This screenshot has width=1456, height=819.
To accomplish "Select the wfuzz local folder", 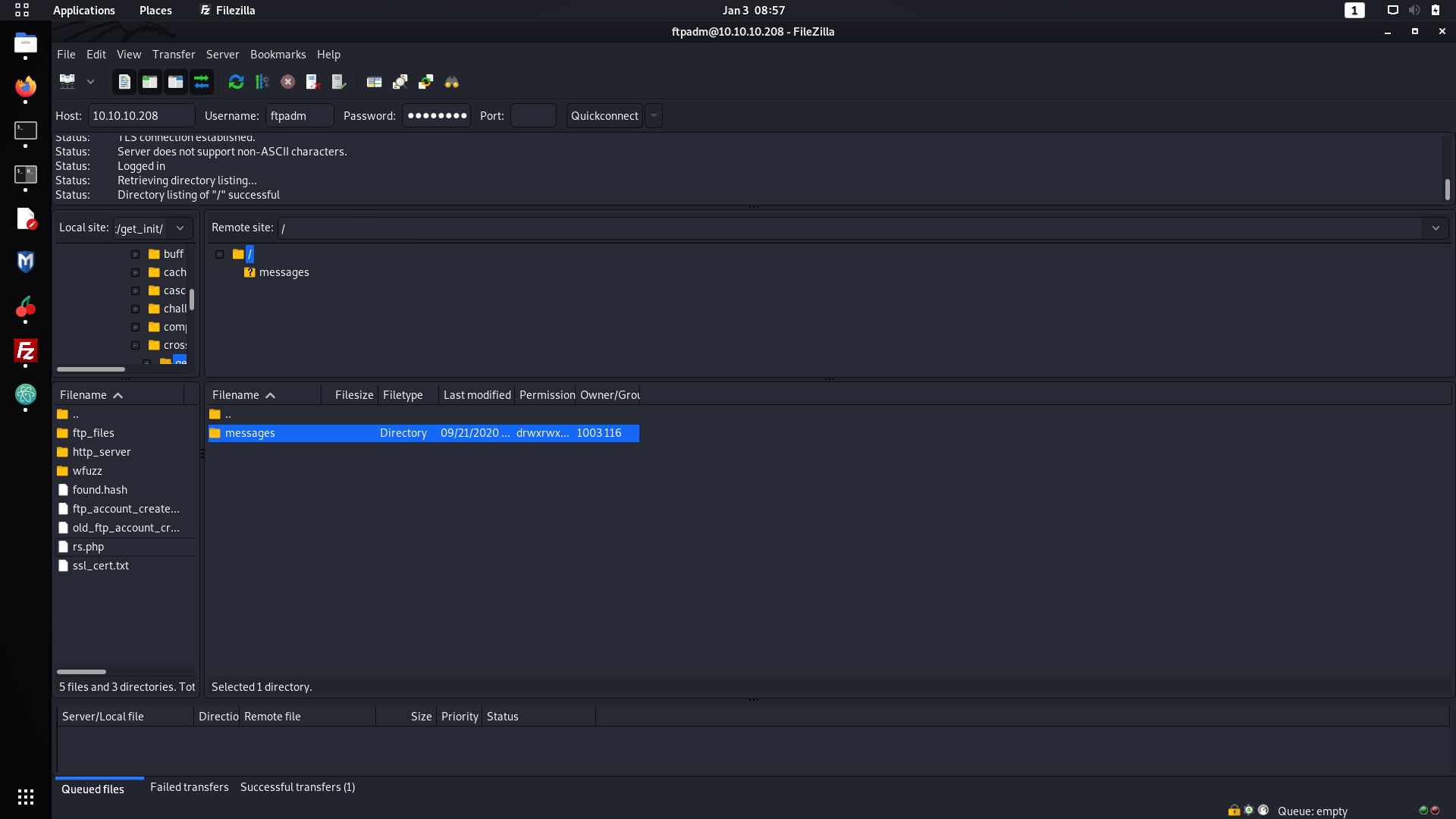I will (87, 471).
